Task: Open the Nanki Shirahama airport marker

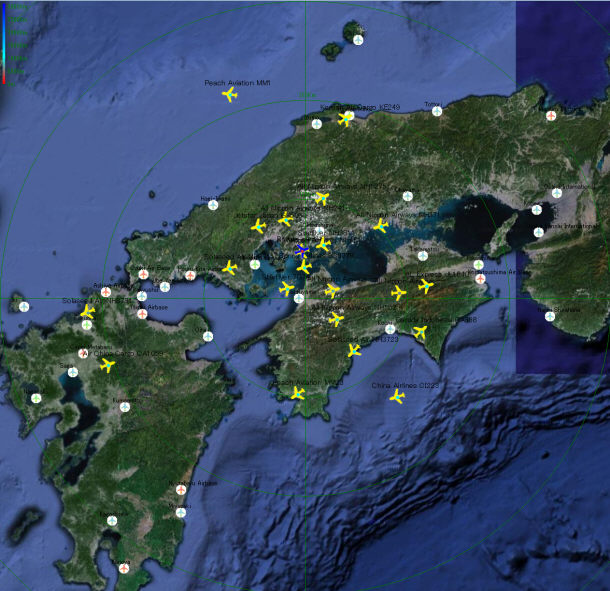Action: [x=549, y=316]
